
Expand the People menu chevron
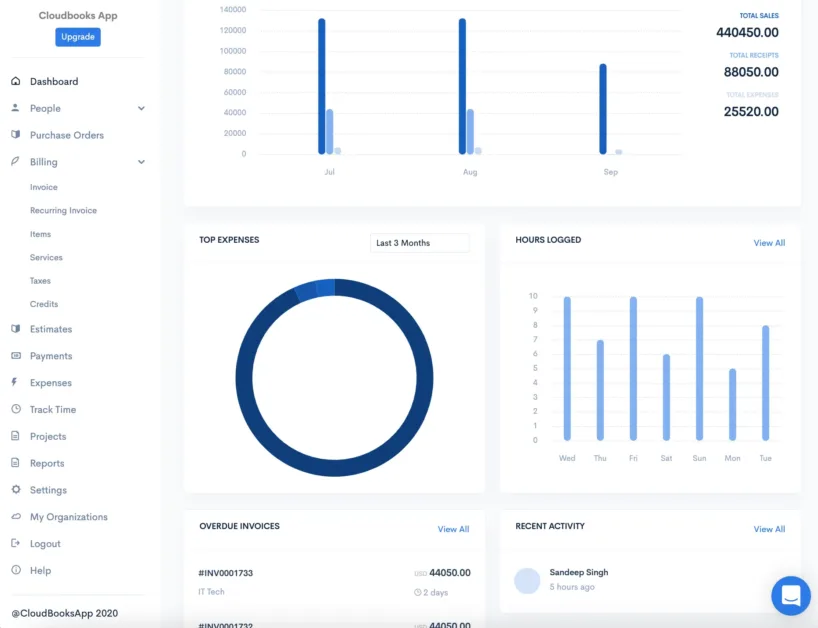(x=141, y=108)
